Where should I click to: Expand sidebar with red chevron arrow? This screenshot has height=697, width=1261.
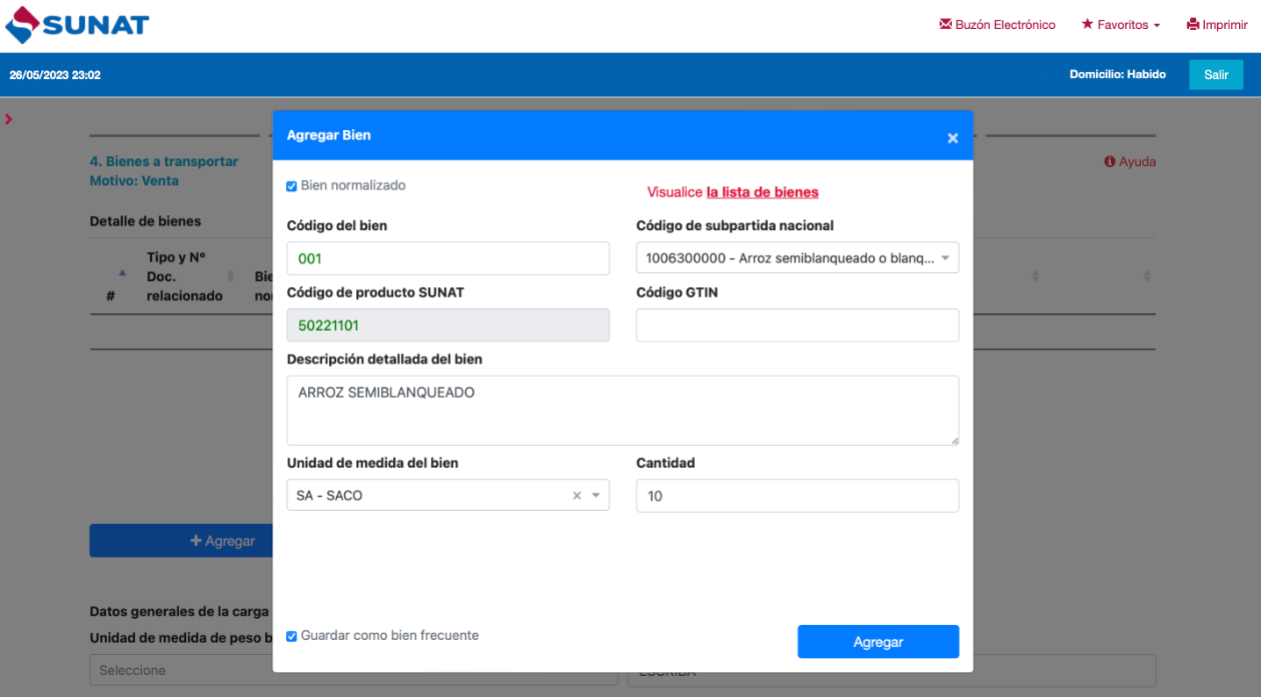(9, 120)
